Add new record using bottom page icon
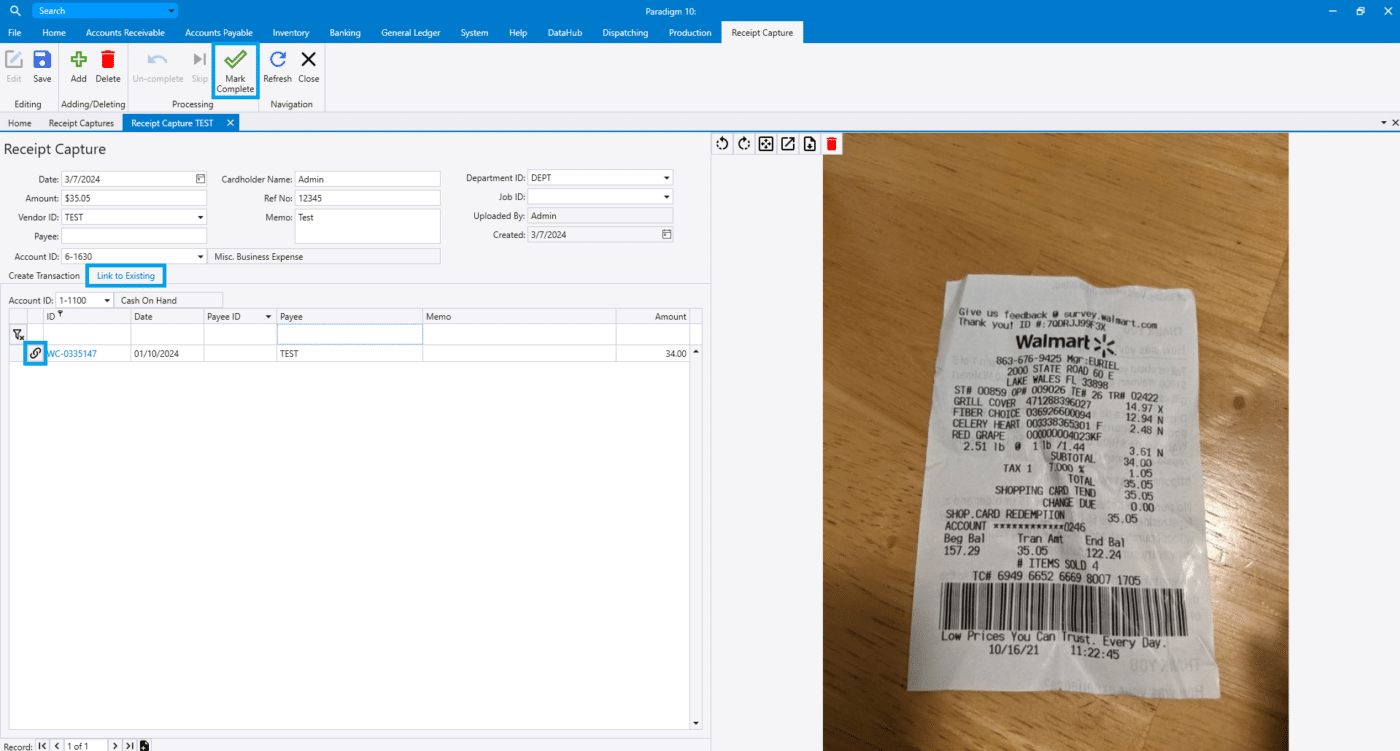This screenshot has width=1400, height=751. pyautogui.click(x=145, y=745)
